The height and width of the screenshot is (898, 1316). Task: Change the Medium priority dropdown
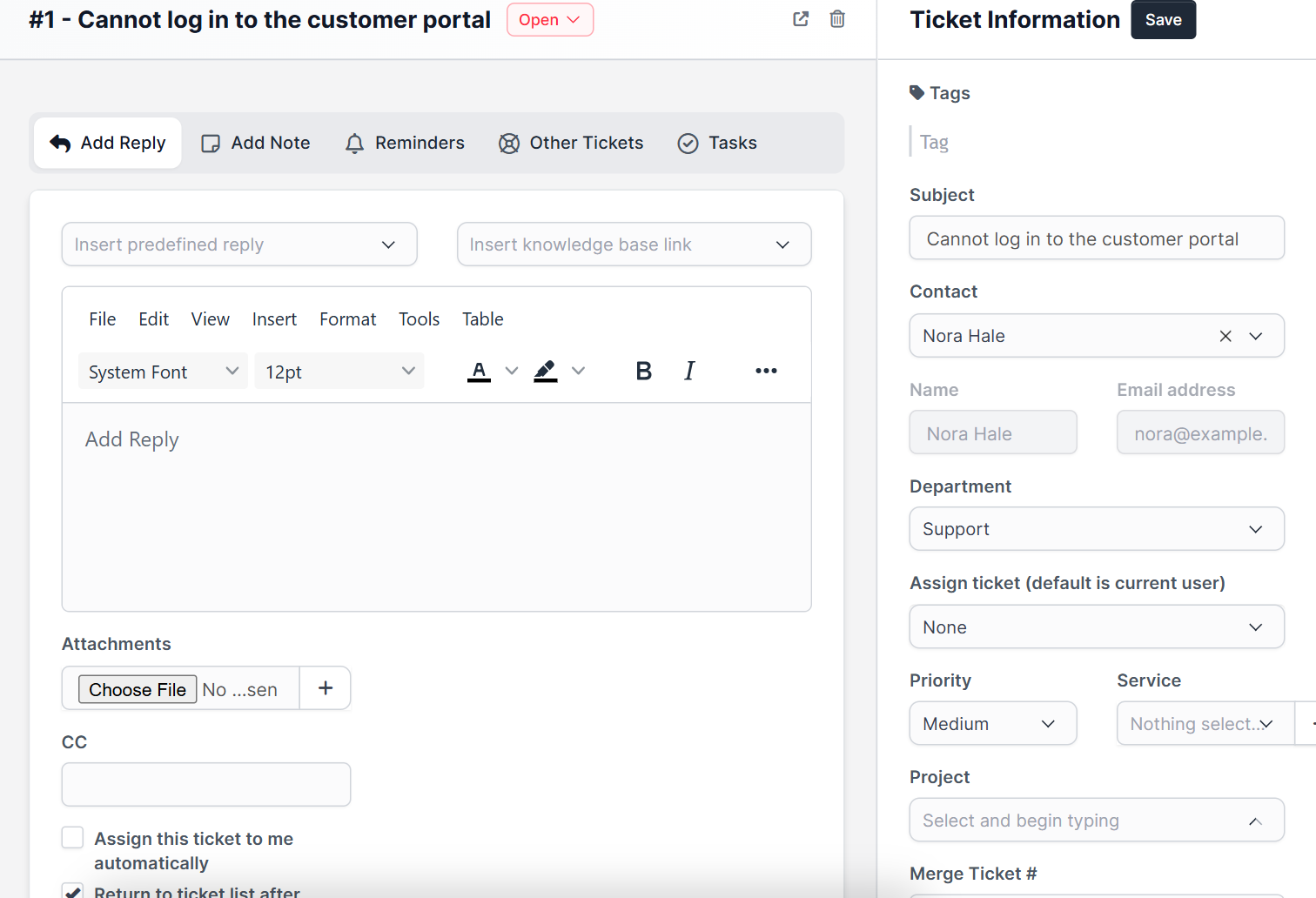pos(993,724)
